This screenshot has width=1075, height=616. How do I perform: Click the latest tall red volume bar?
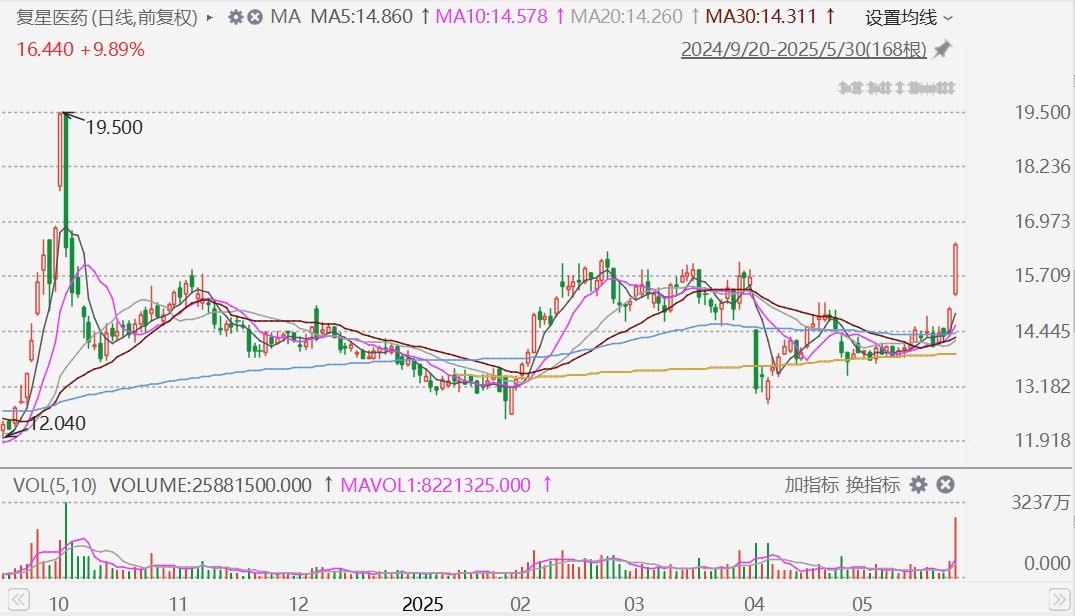pyautogui.click(x=956, y=547)
